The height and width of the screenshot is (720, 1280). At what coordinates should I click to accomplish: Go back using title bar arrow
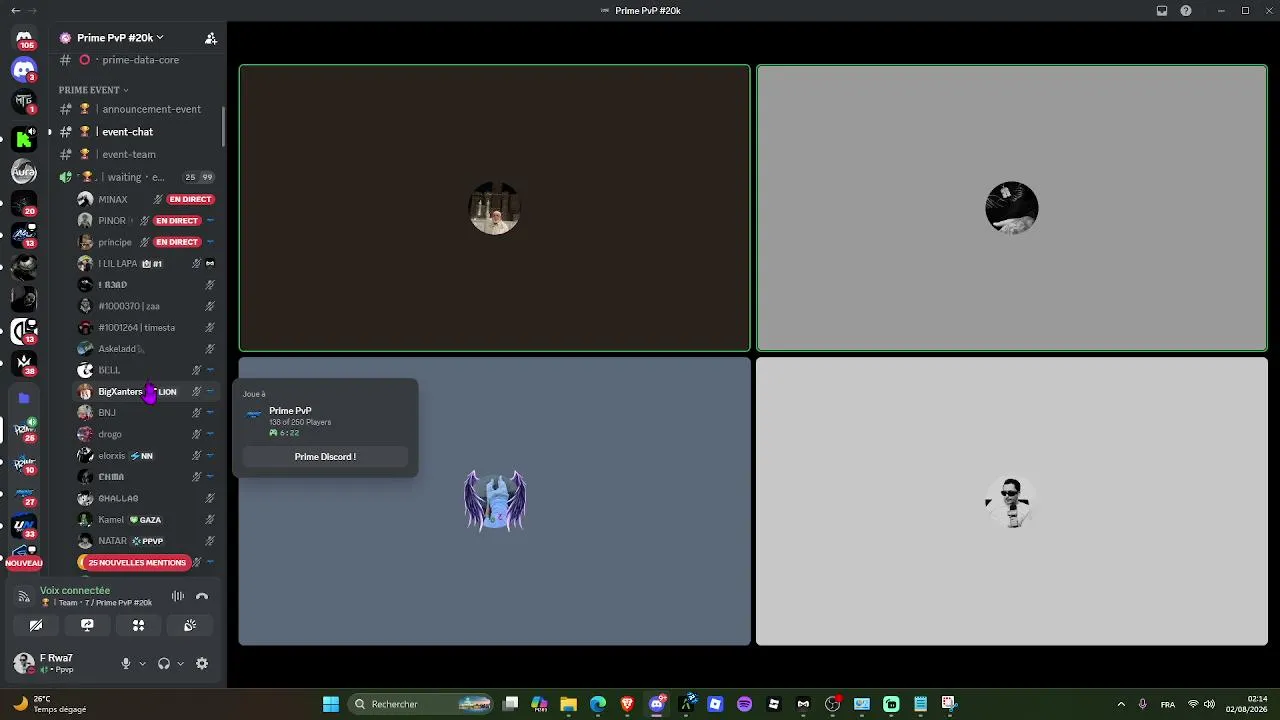coord(15,11)
